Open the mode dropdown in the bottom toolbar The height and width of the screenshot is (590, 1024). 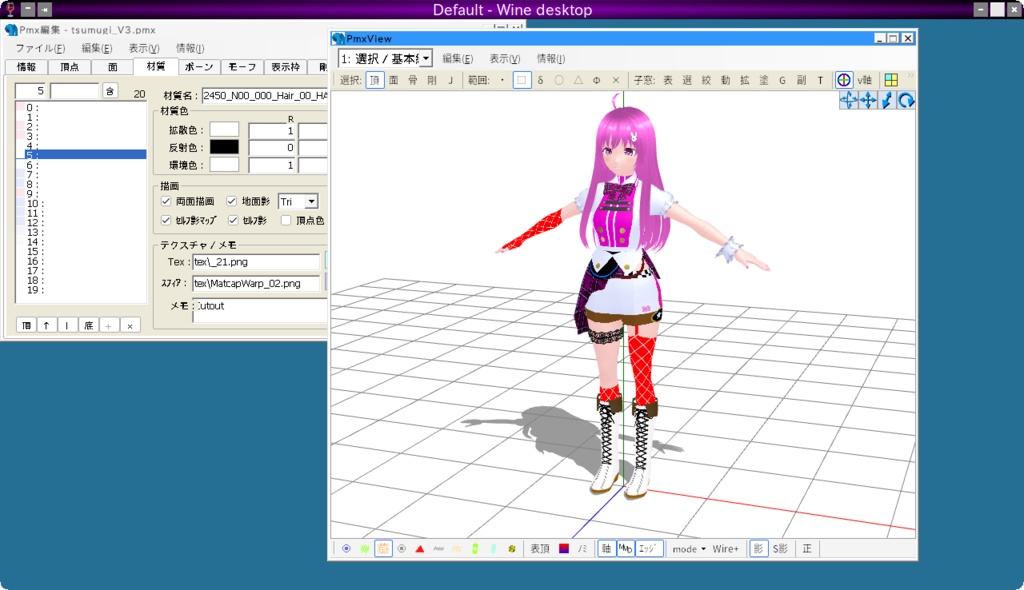(x=689, y=548)
